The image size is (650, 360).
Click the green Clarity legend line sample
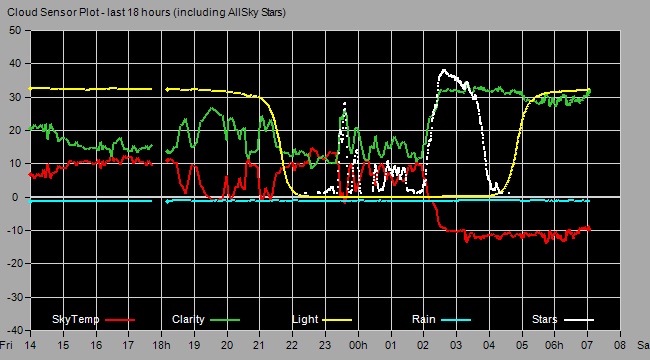225,320
